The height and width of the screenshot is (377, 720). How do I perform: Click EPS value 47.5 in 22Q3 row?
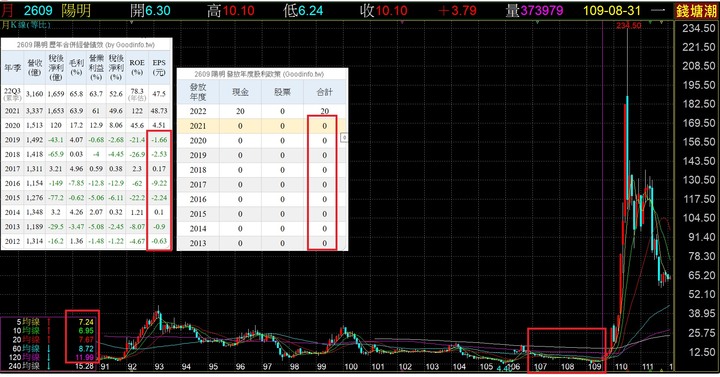coord(159,94)
